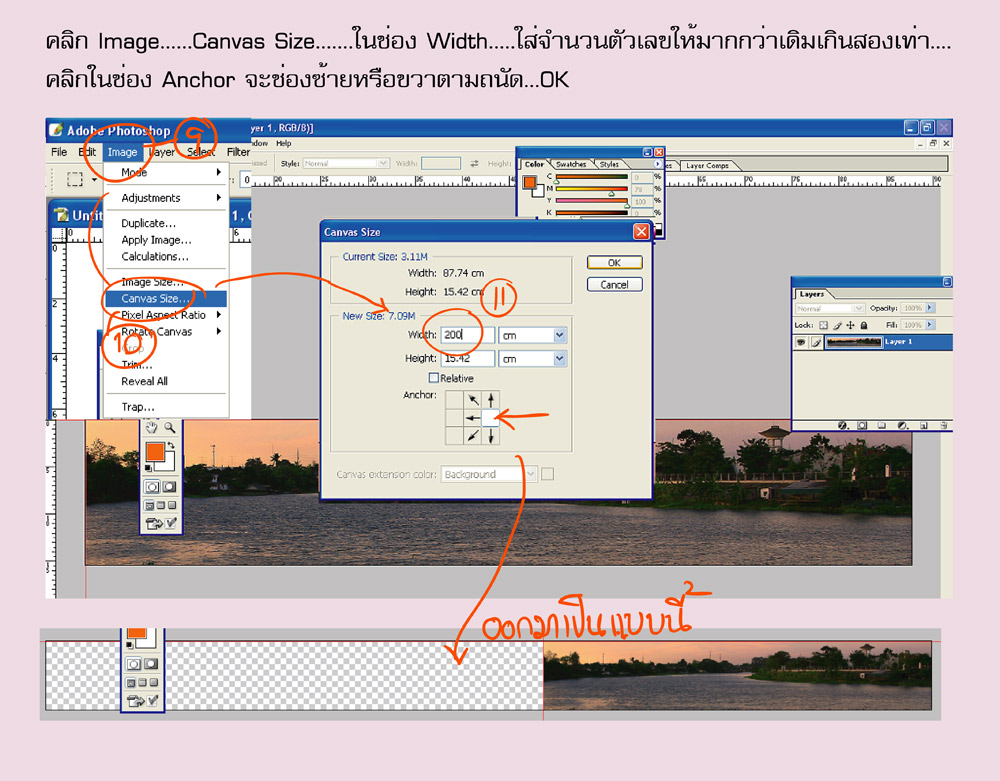Image resolution: width=1000 pixels, height=781 pixels.
Task: Switch to Quick Mask mode icon
Action: (168, 486)
